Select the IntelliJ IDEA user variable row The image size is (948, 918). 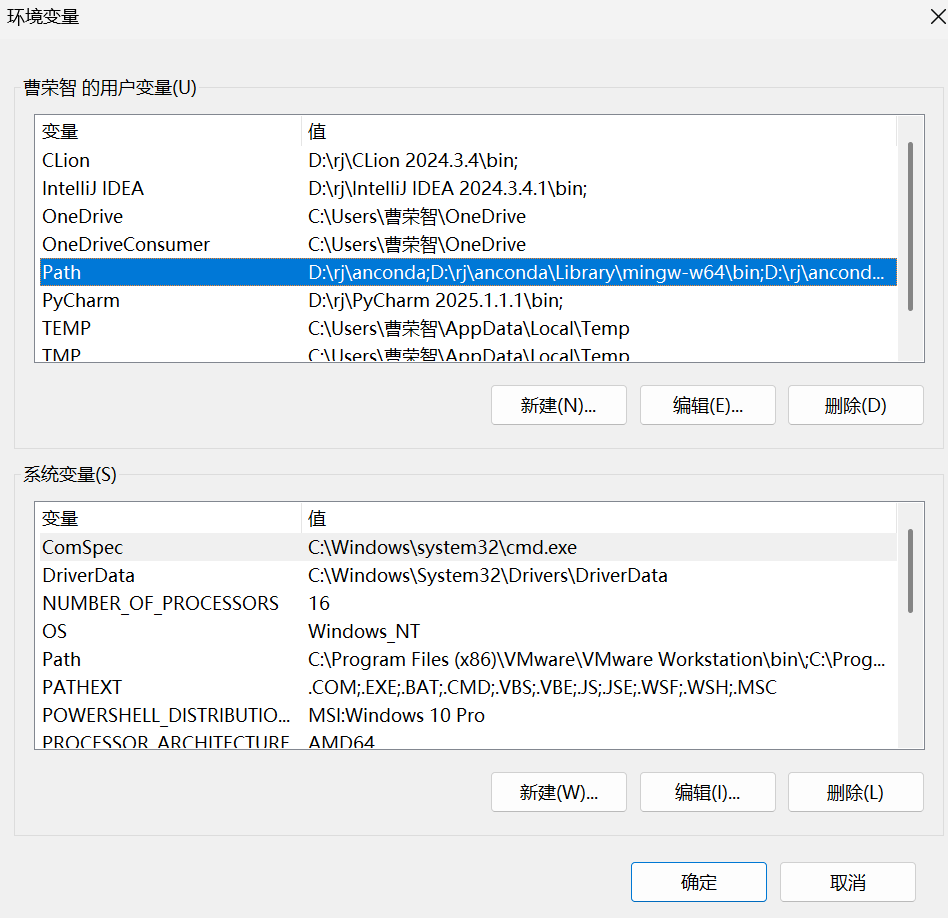tap(469, 188)
